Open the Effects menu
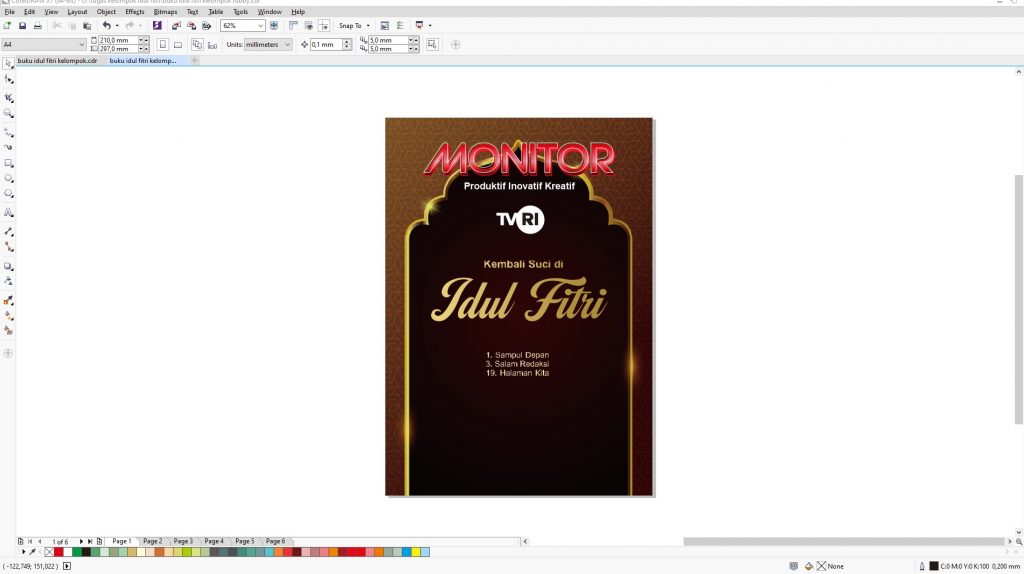This screenshot has height=574, width=1024. pos(135,12)
